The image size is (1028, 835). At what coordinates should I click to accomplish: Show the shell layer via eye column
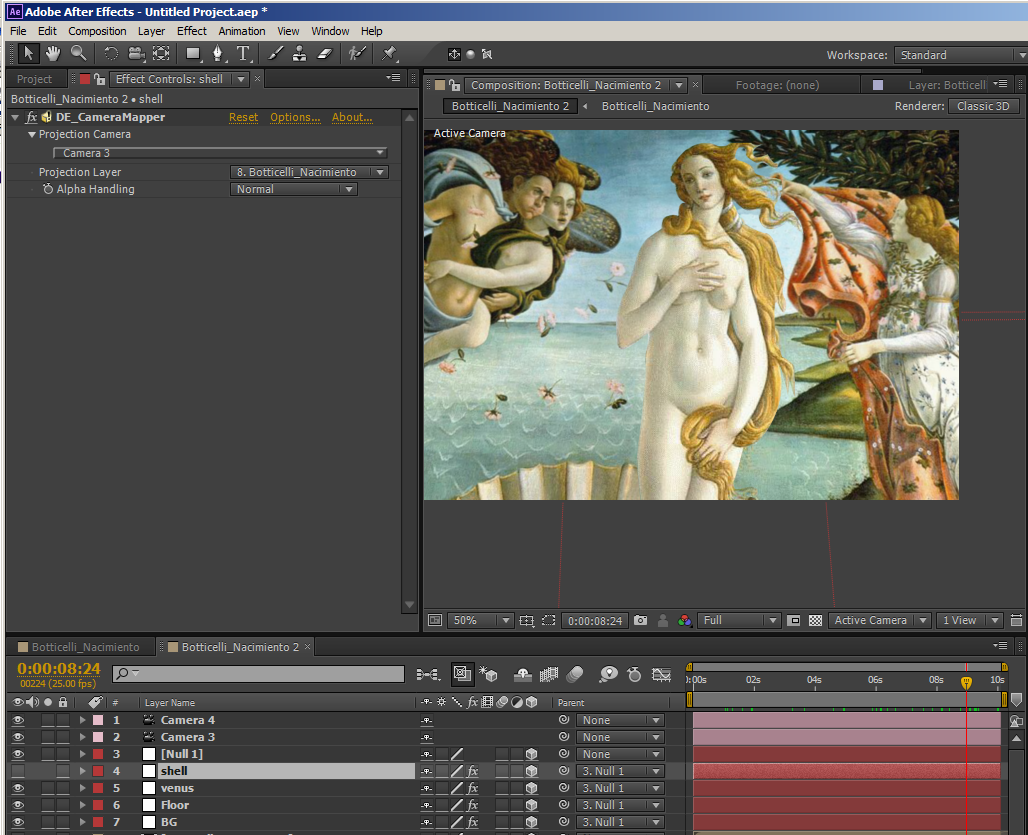point(18,771)
